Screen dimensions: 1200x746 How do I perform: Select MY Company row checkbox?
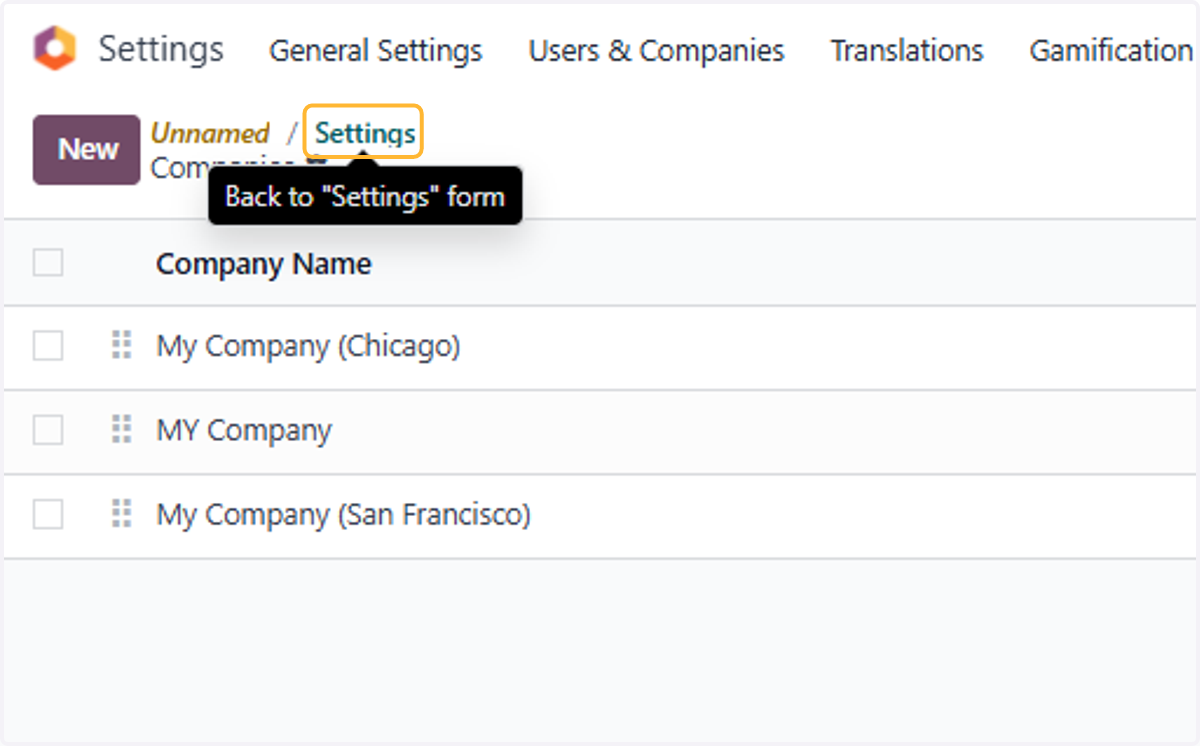pyautogui.click(x=48, y=430)
